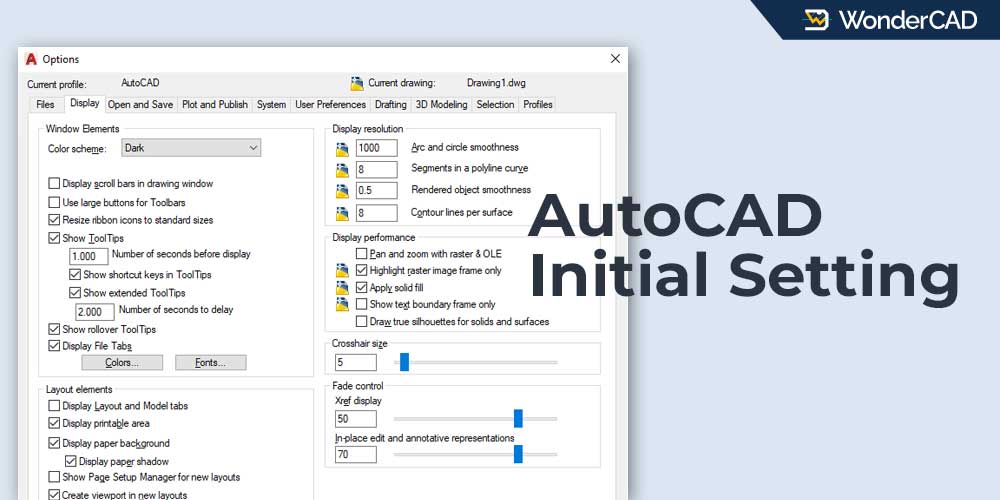This screenshot has height=500, width=1000.
Task: Click drawing icon beside Highlight raster image frame
Action: tap(342, 271)
